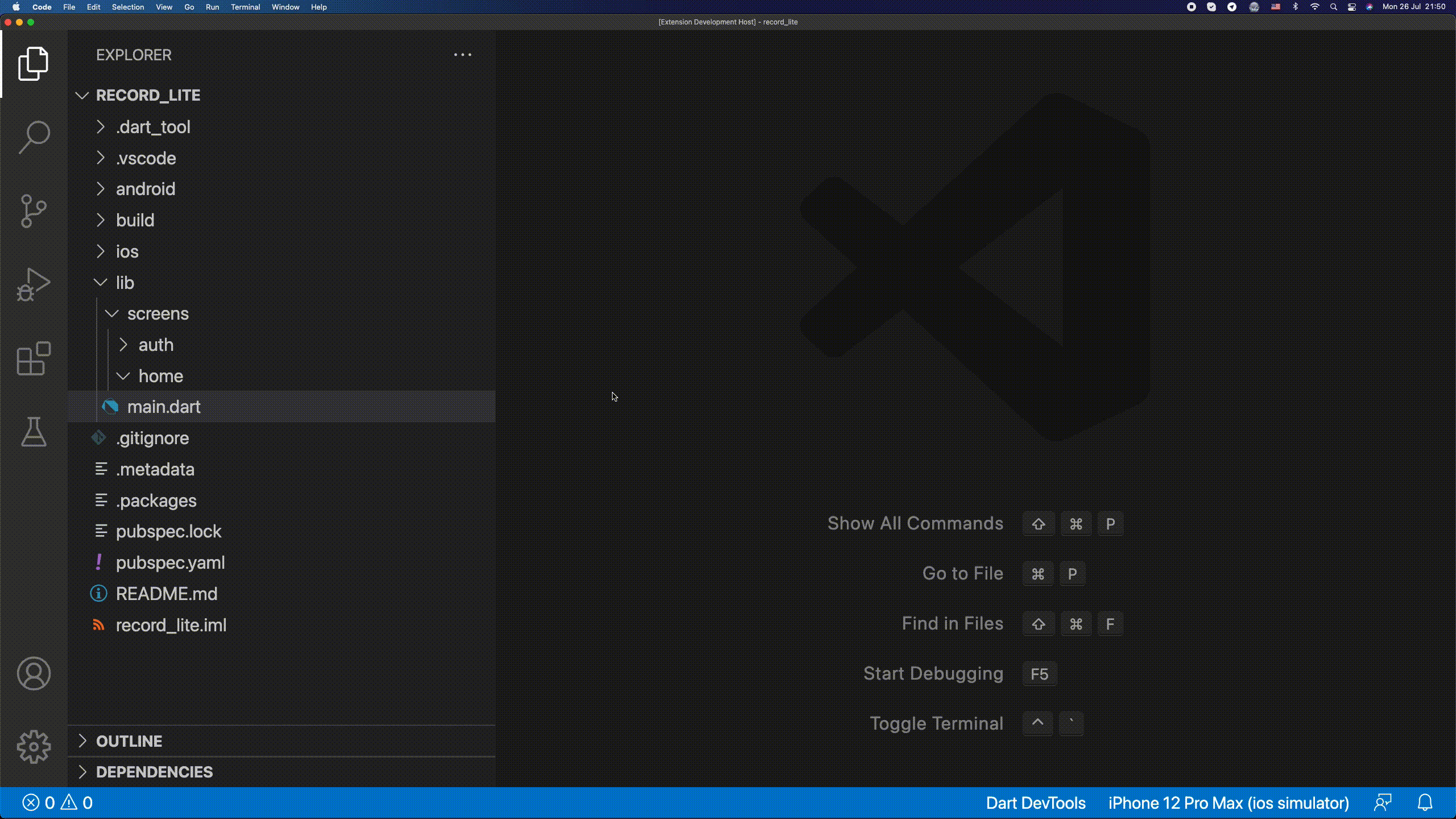Open the Manage gear icon
The height and width of the screenshot is (819, 1456).
(34, 747)
